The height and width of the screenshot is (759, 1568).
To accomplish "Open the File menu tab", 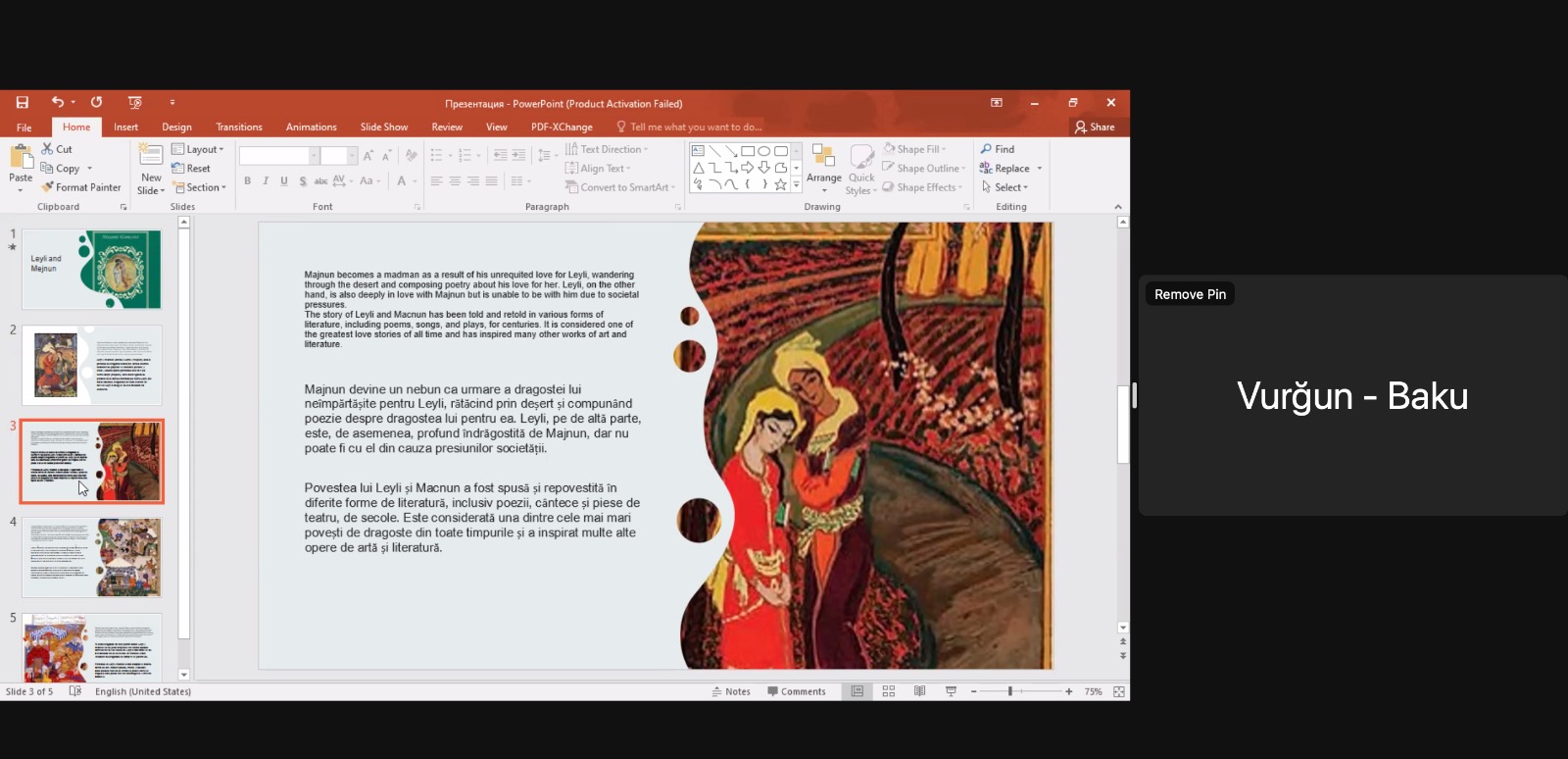I will 24,127.
